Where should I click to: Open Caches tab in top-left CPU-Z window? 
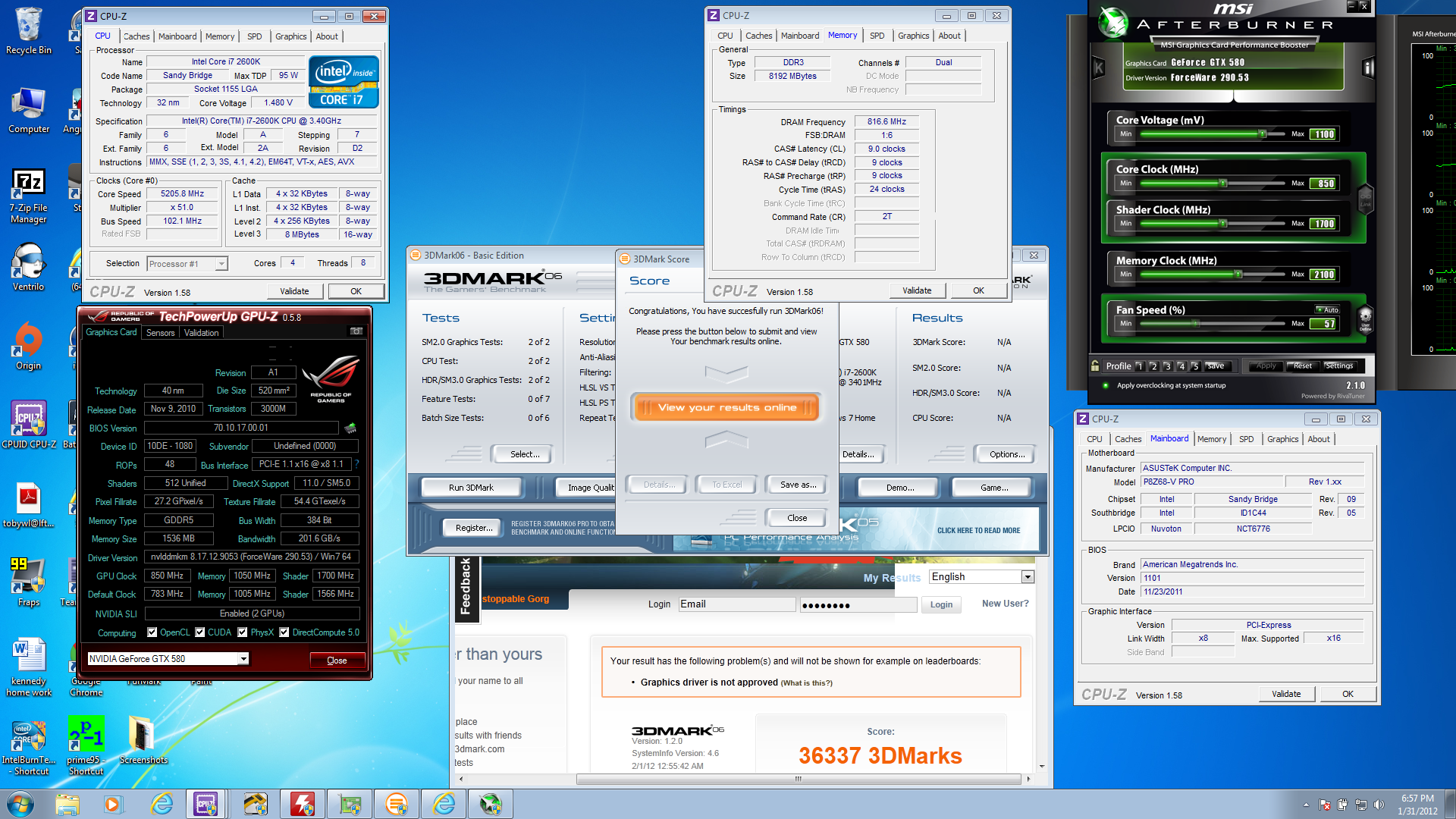tap(136, 36)
